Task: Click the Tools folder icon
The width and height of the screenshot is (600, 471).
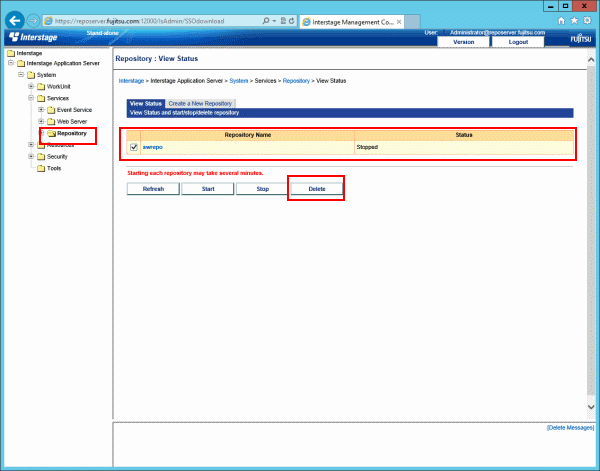Action: (41, 168)
